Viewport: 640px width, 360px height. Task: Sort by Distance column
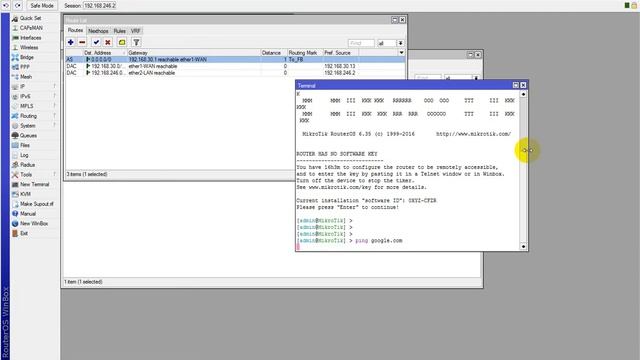point(274,53)
